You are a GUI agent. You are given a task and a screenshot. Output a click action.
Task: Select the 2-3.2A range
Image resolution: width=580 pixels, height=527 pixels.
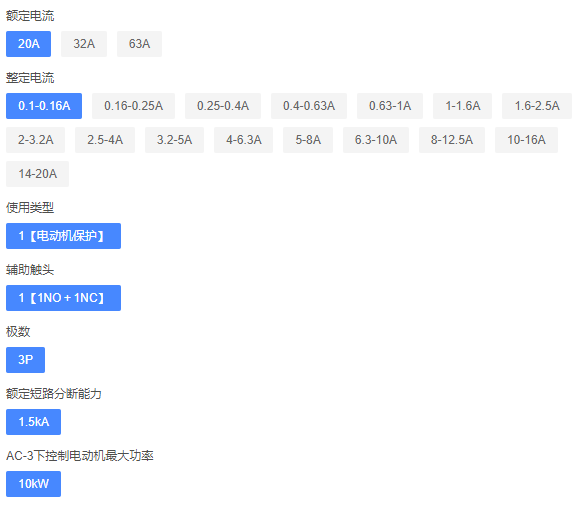pyautogui.click(x=36, y=140)
